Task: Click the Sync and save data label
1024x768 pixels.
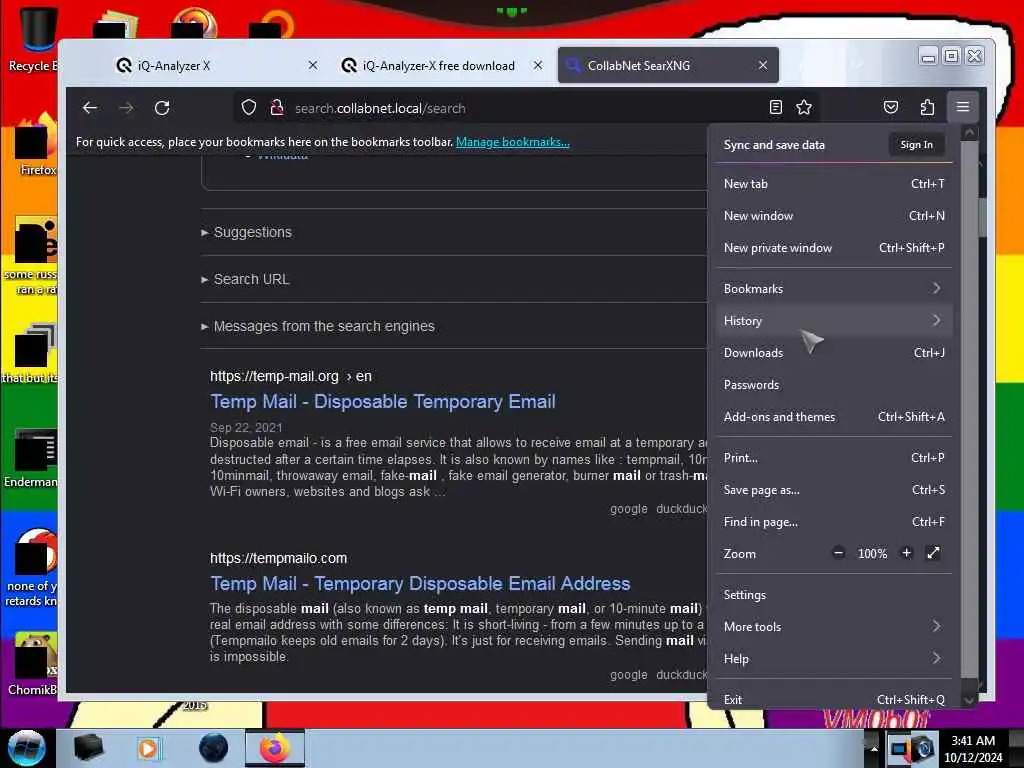Action: coord(774,145)
